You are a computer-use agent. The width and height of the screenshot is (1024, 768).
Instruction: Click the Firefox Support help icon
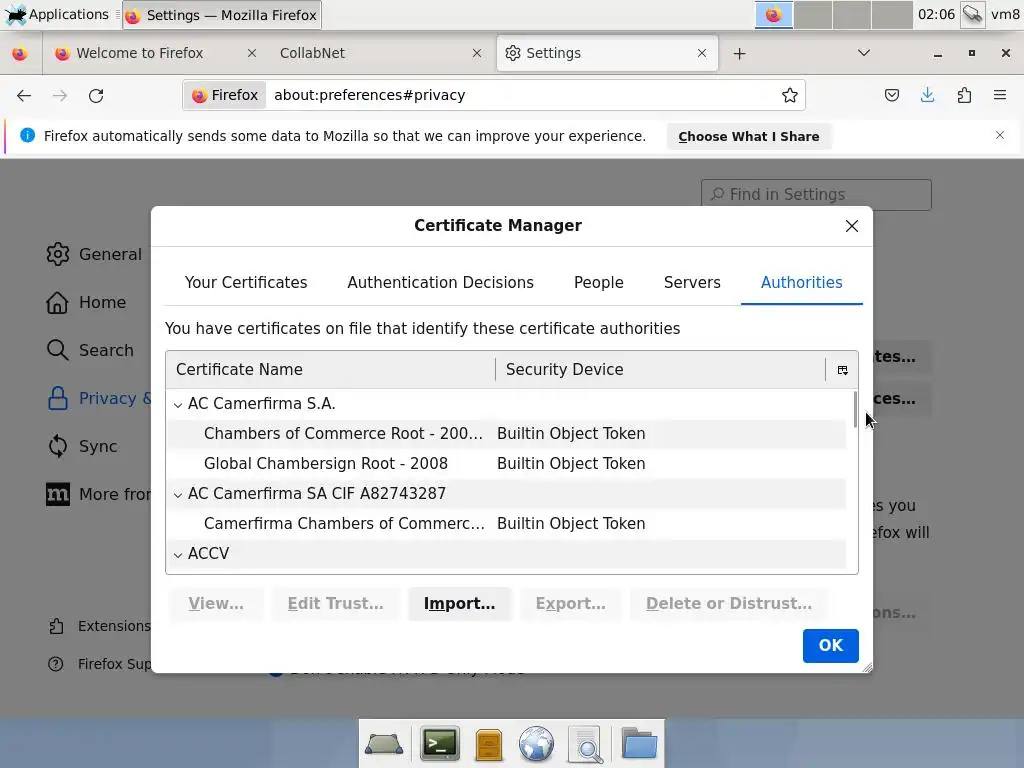[56, 664]
